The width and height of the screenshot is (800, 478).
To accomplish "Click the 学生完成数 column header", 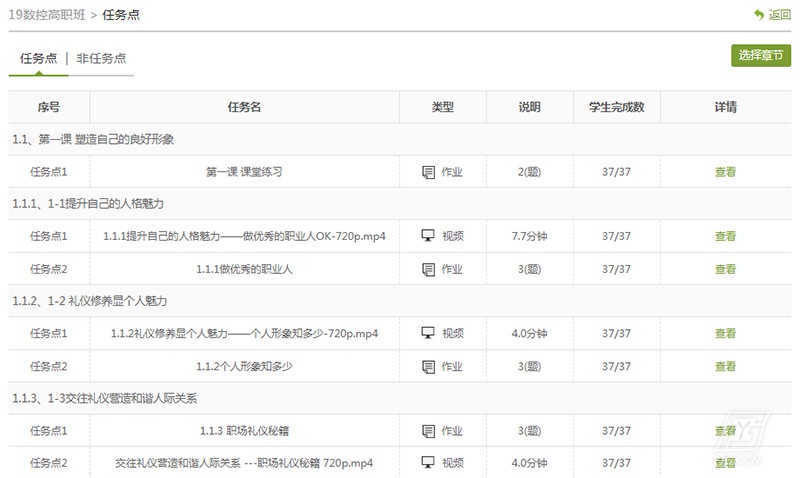I will pos(616,107).
